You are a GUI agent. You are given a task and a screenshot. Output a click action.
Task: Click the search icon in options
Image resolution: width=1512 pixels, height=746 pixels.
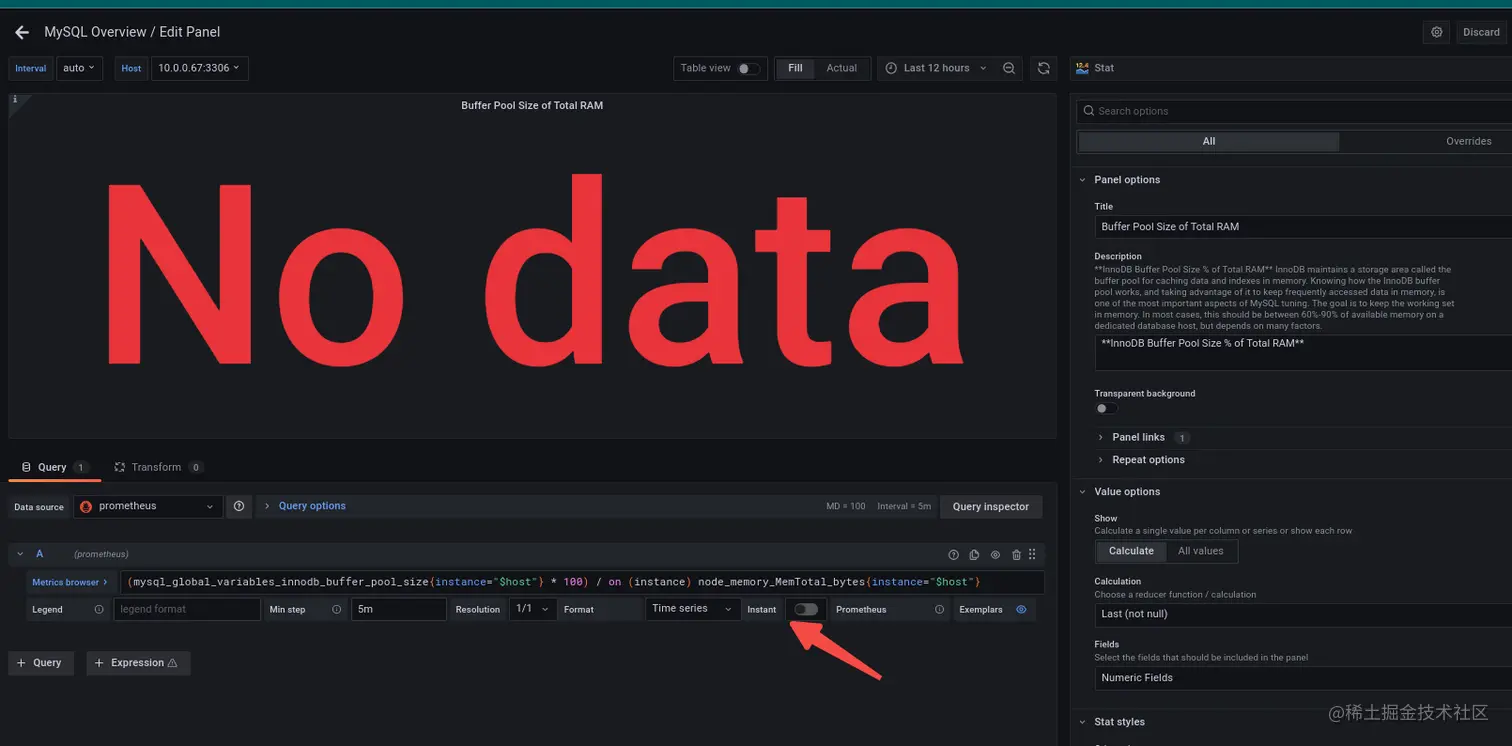point(1089,111)
